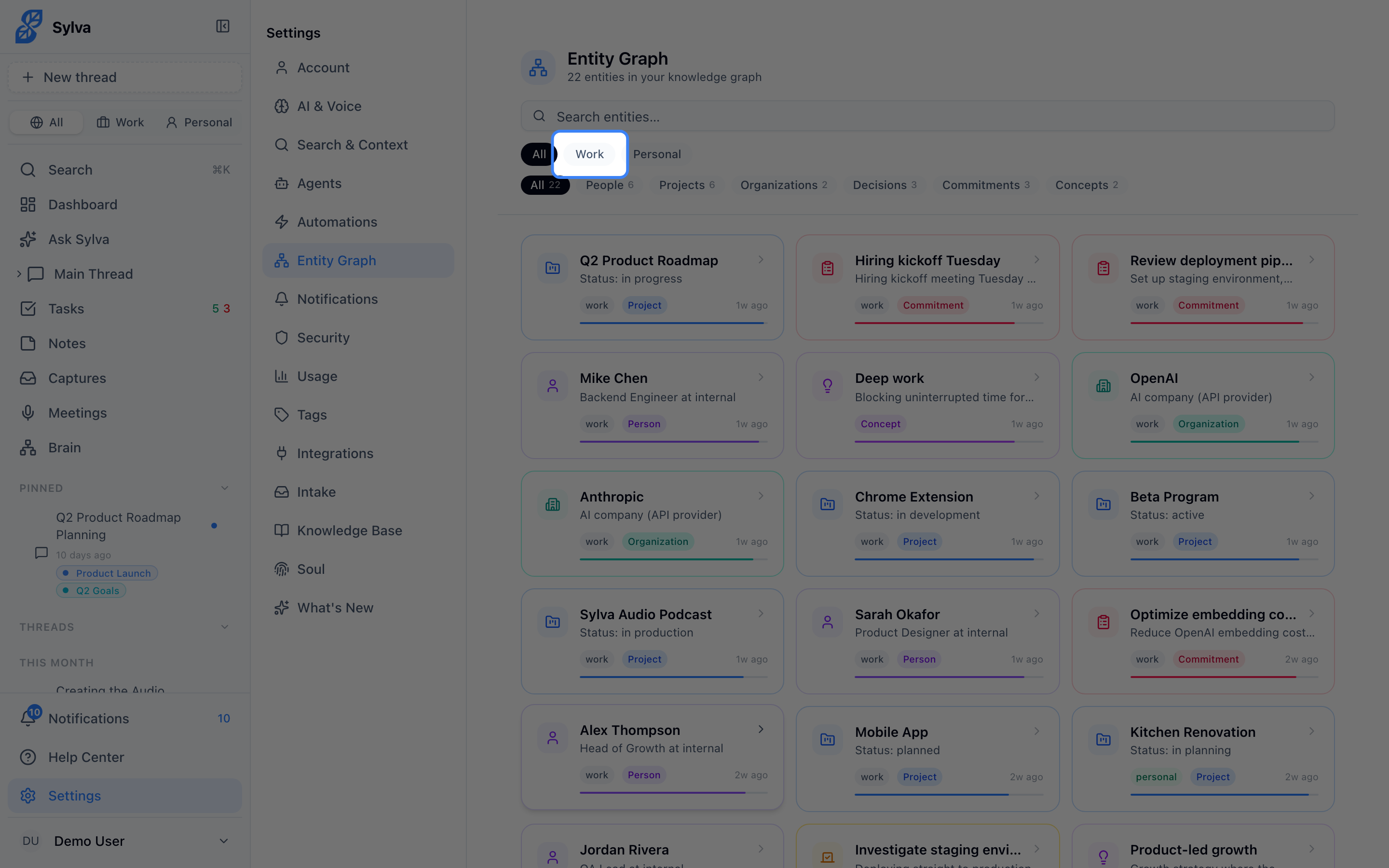
Task: Open Captures inbox in the sidebar
Action: click(x=125, y=379)
